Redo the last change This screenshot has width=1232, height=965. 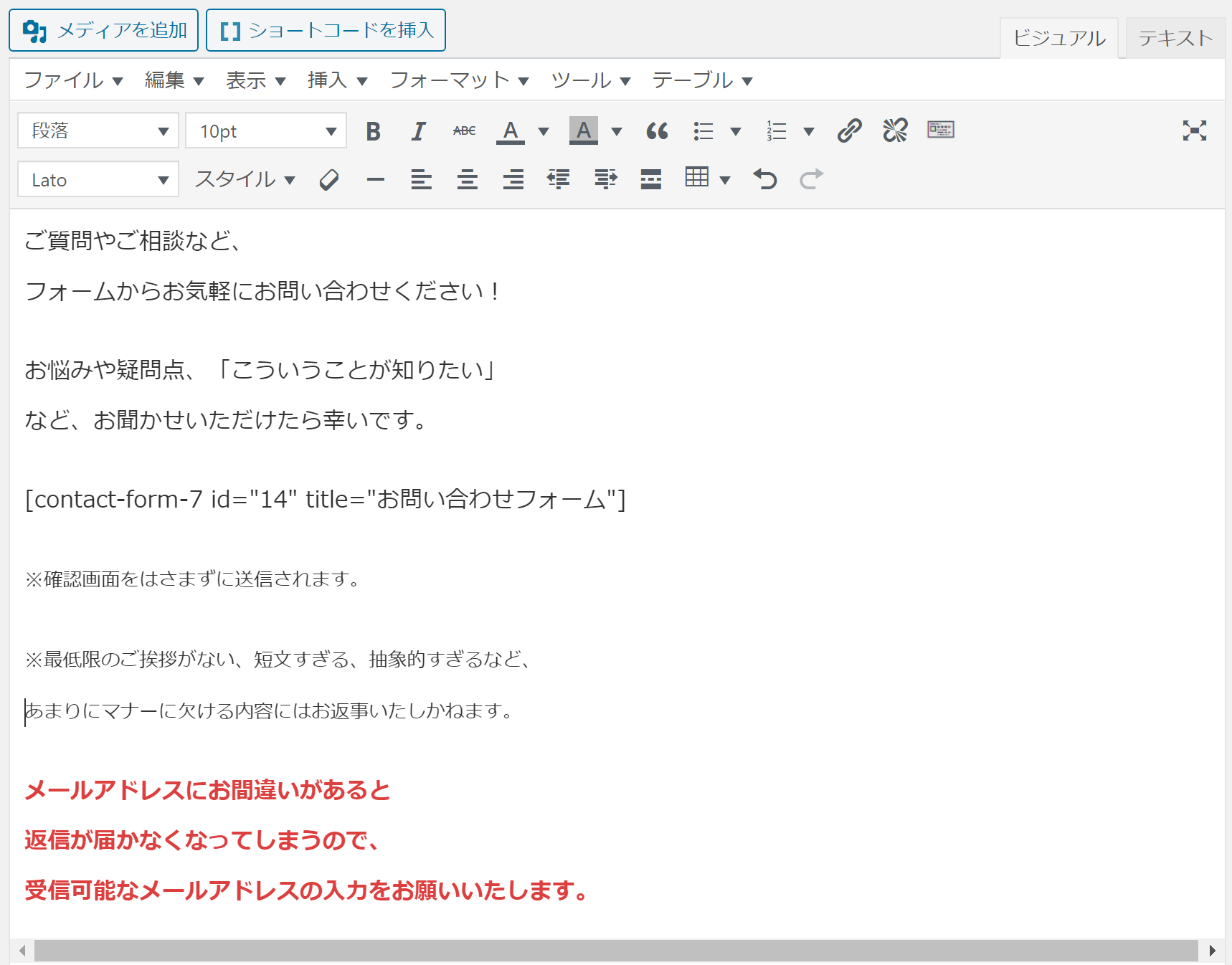pos(811,179)
